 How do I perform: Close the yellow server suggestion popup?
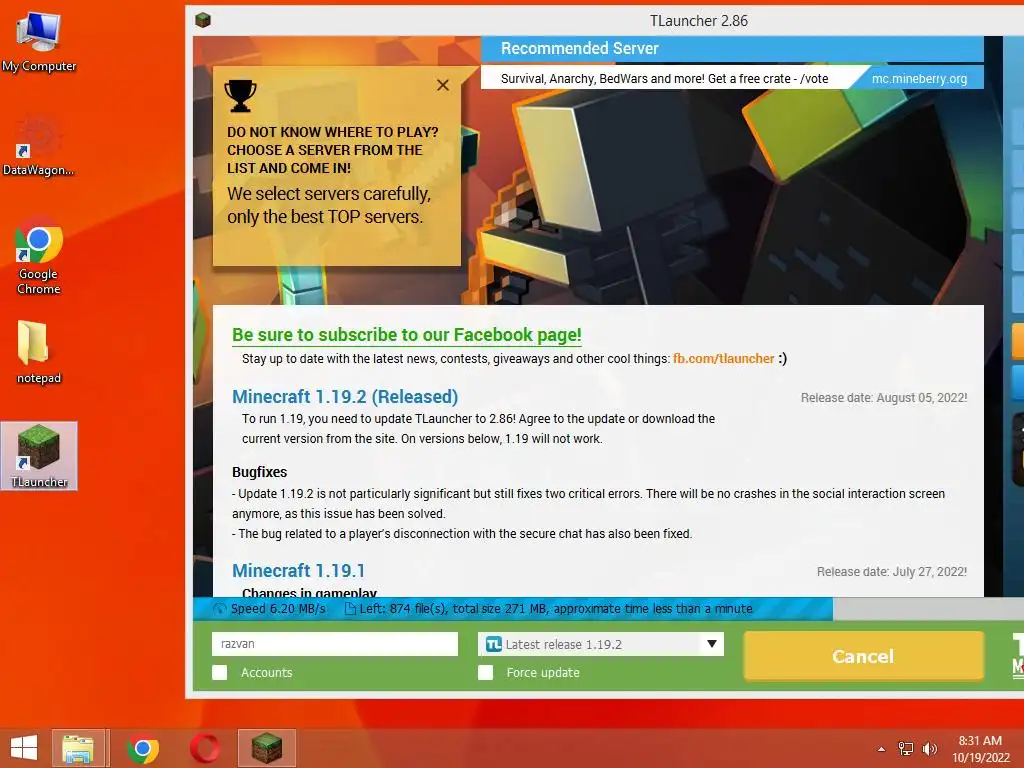[x=443, y=85]
